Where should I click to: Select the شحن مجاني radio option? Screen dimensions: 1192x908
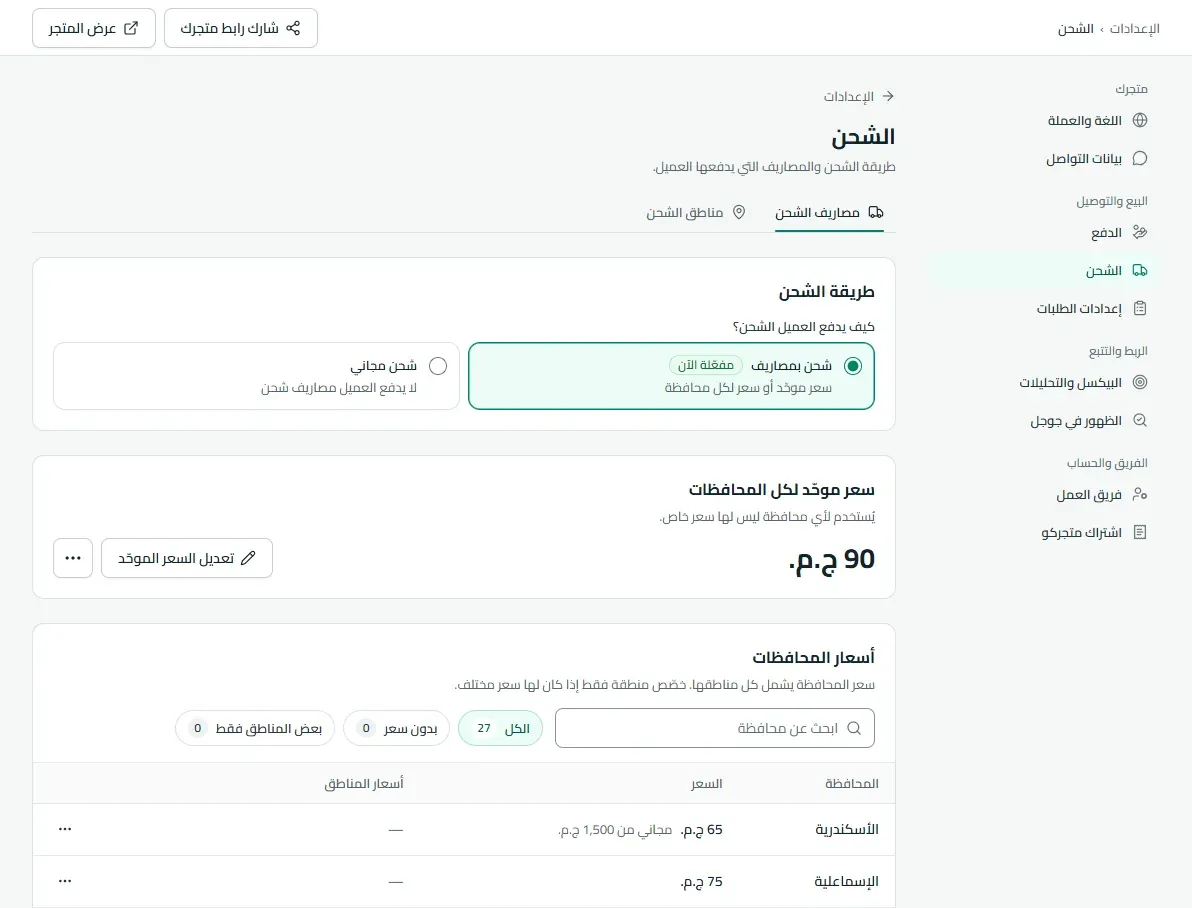(438, 366)
